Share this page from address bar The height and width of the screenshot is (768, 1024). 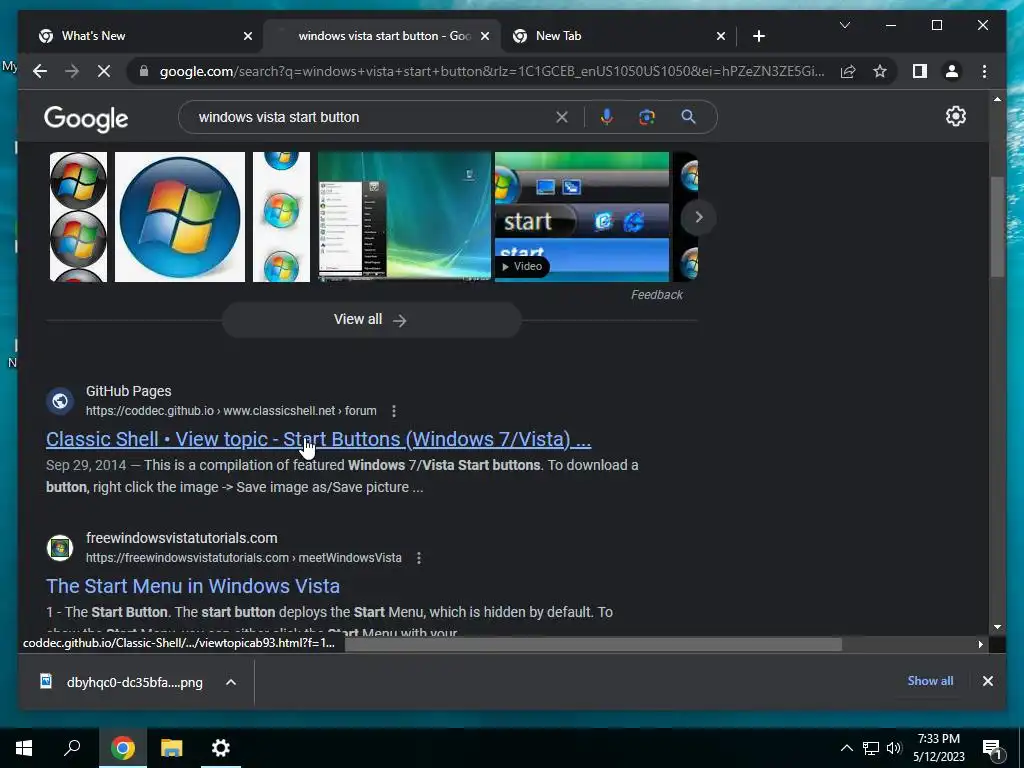pos(848,71)
